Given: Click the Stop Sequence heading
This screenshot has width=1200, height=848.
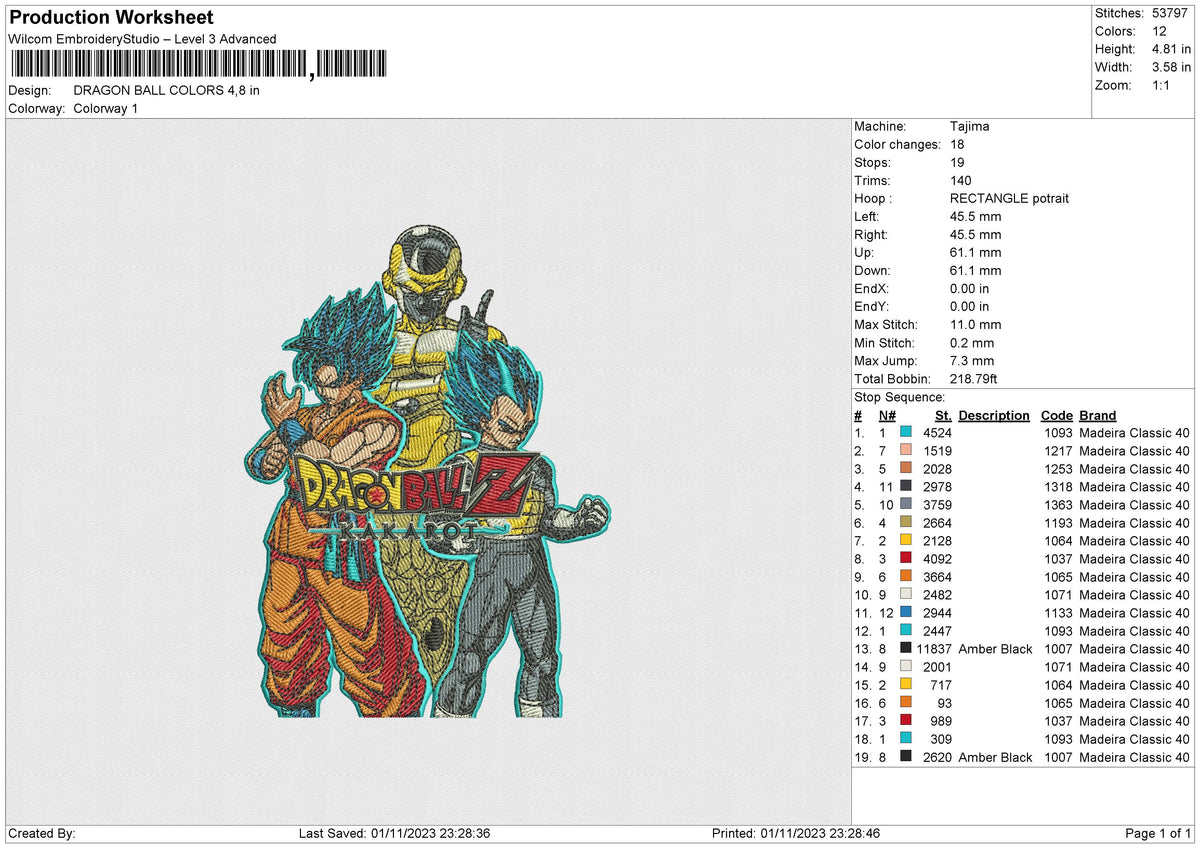Looking at the screenshot, I should pyautogui.click(x=899, y=397).
